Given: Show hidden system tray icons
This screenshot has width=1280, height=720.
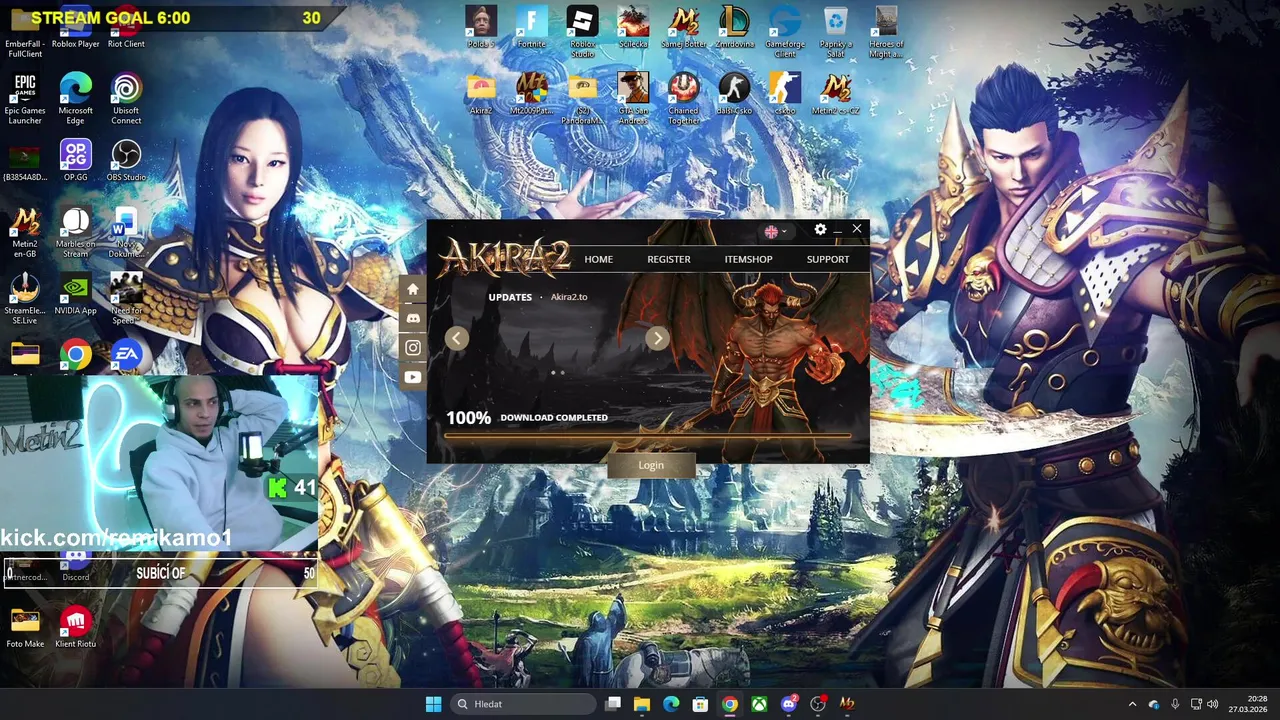Looking at the screenshot, I should click(x=1132, y=704).
